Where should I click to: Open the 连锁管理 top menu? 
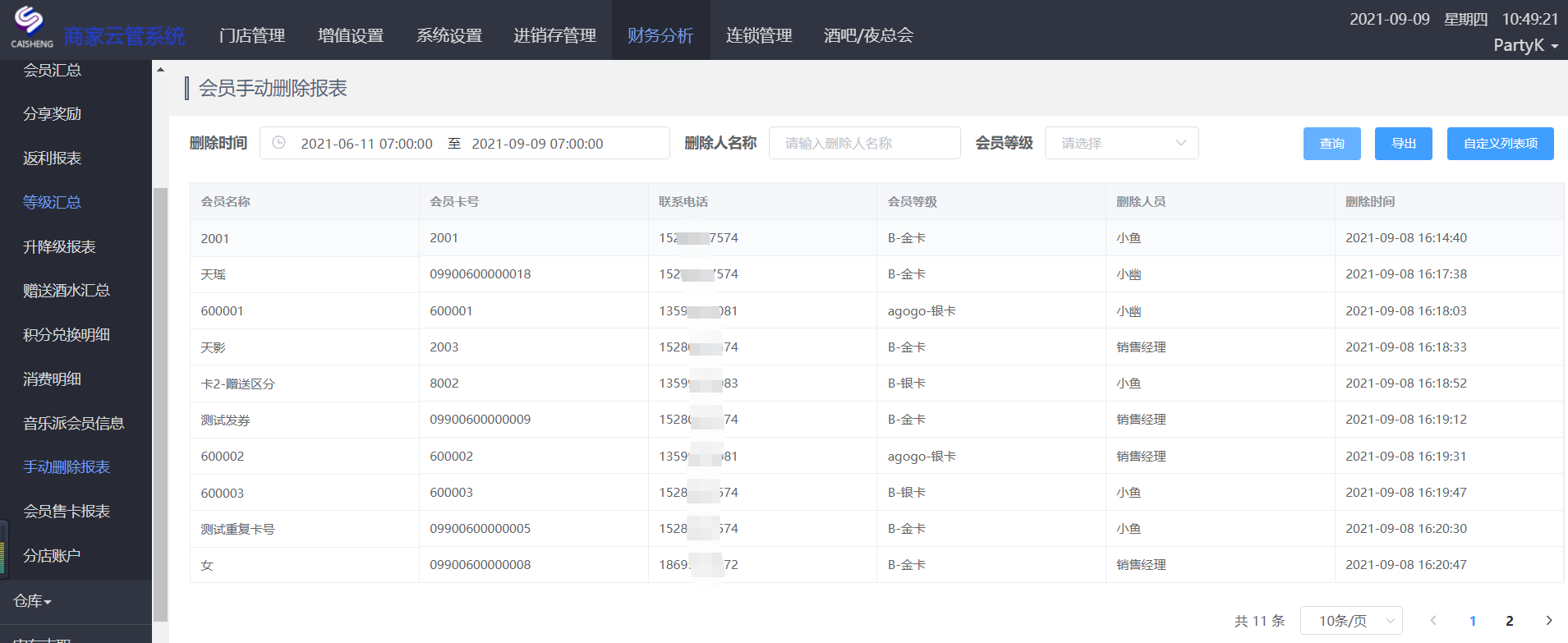[x=759, y=35]
